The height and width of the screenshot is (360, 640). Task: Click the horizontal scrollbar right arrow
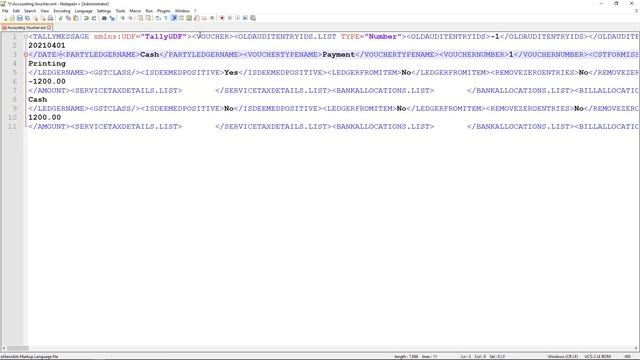pyautogui.click(x=636, y=348)
